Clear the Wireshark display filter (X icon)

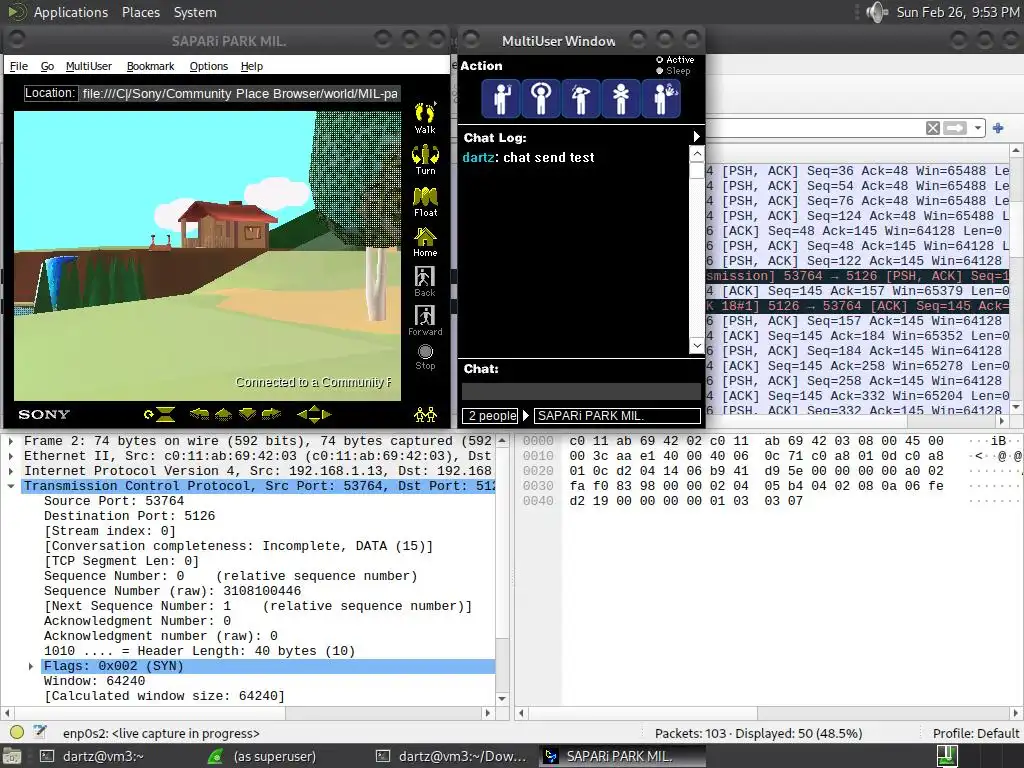[933, 128]
